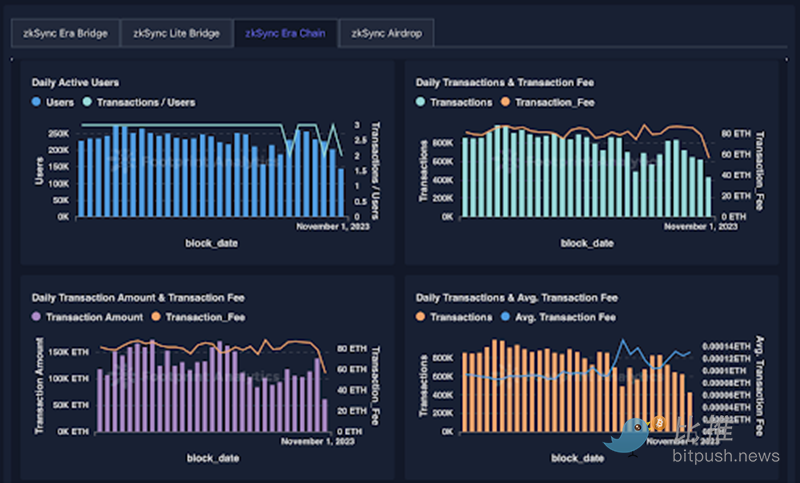Click block_date label under Daily Transaction Amount chart
Image resolution: width=800 pixels, height=483 pixels.
[x=213, y=458]
